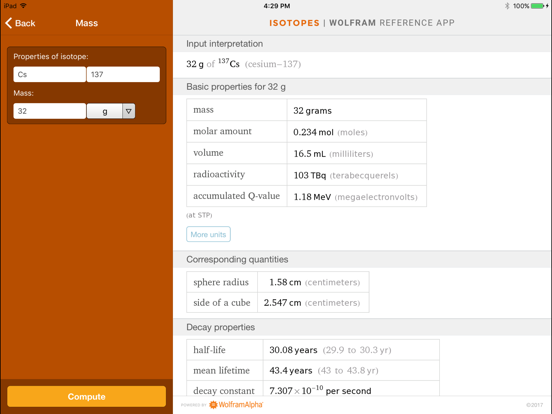Tap the orange Compute button
Screen dimensions: 552x414
click(87, 397)
